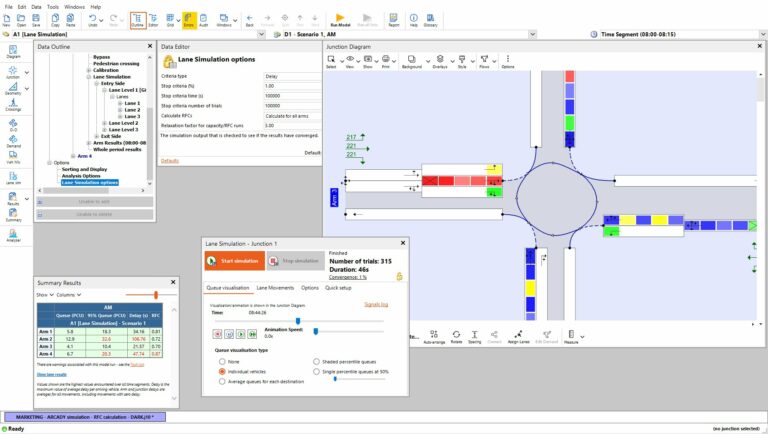This screenshot has height=434, width=768.
Task: Select the None queue visualisation radio button
Action: pyautogui.click(x=221, y=361)
